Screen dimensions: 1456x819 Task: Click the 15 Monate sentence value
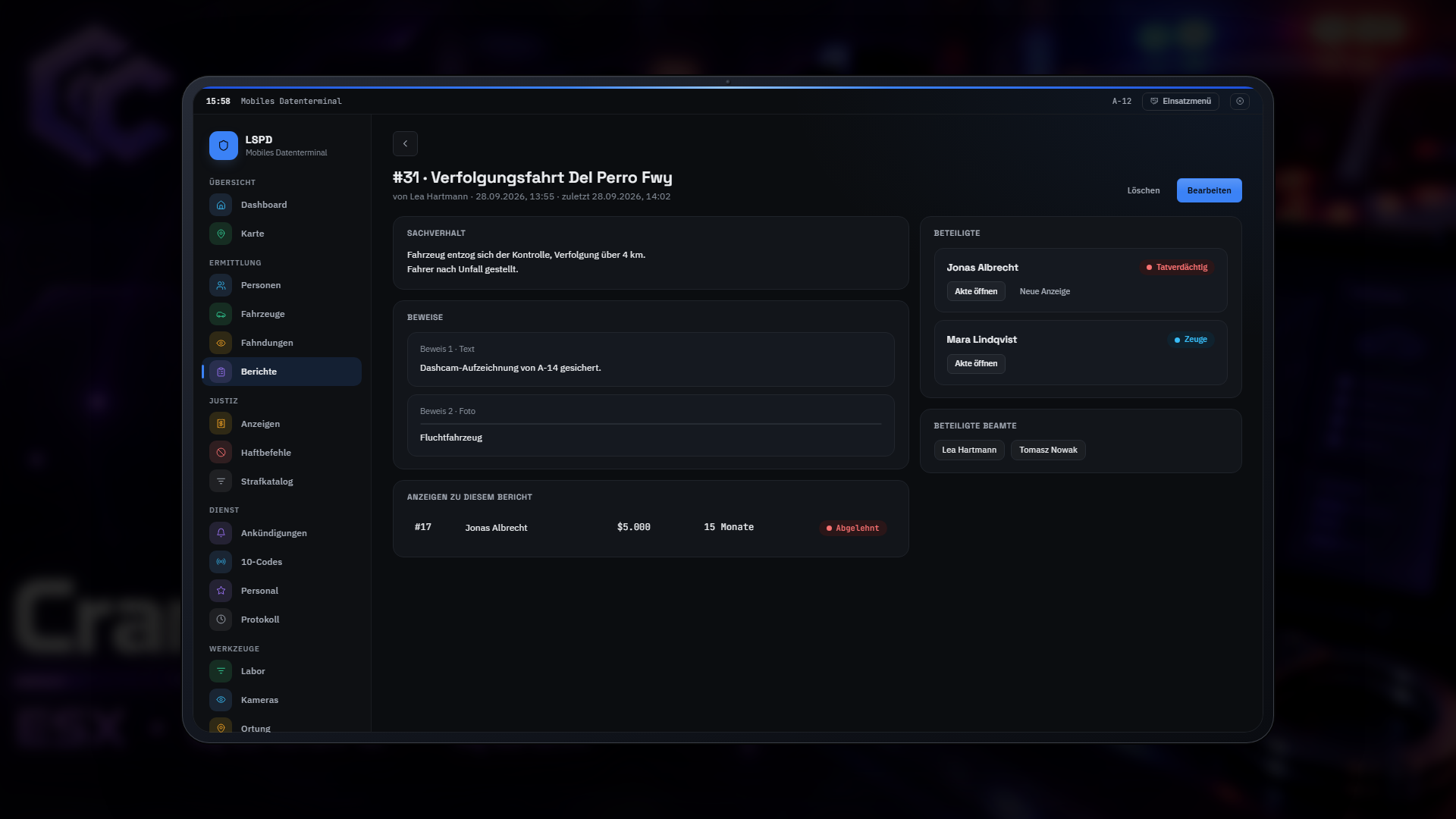(x=729, y=527)
